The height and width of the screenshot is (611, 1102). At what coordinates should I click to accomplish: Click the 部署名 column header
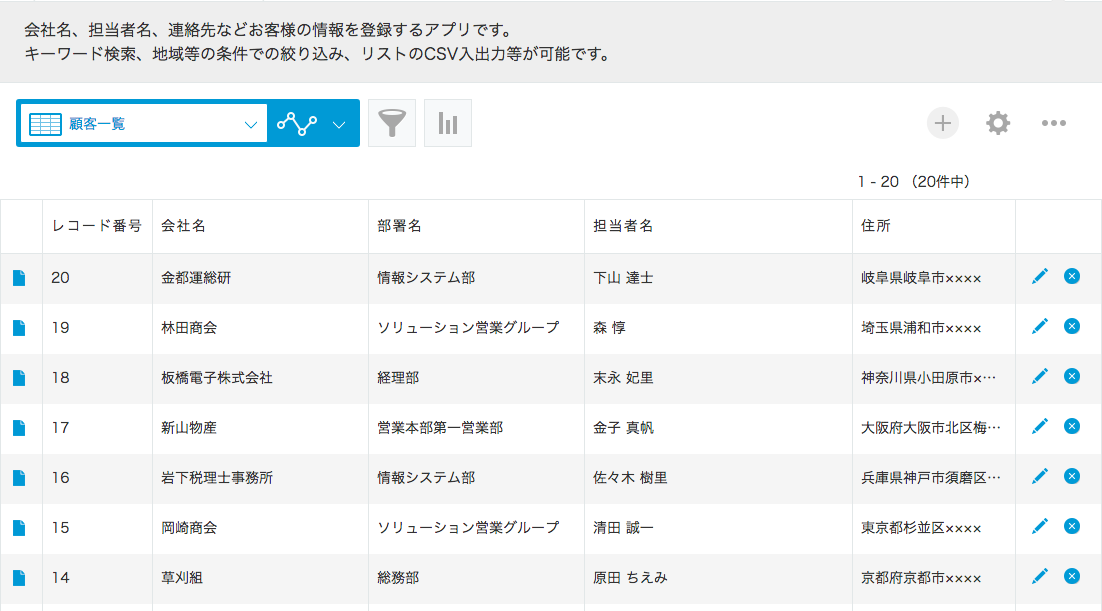click(400, 226)
